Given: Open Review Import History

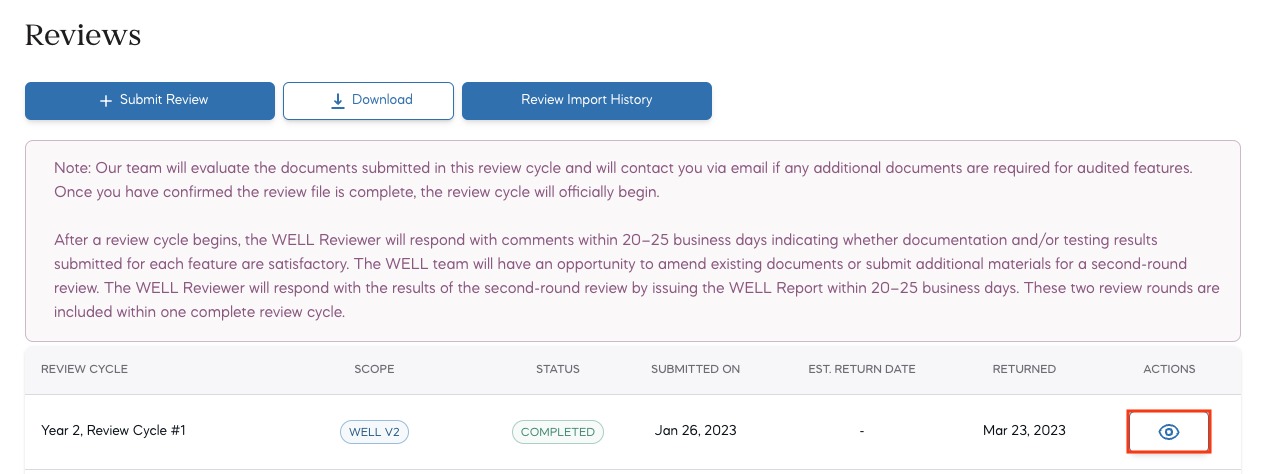Looking at the screenshot, I should 587,100.
